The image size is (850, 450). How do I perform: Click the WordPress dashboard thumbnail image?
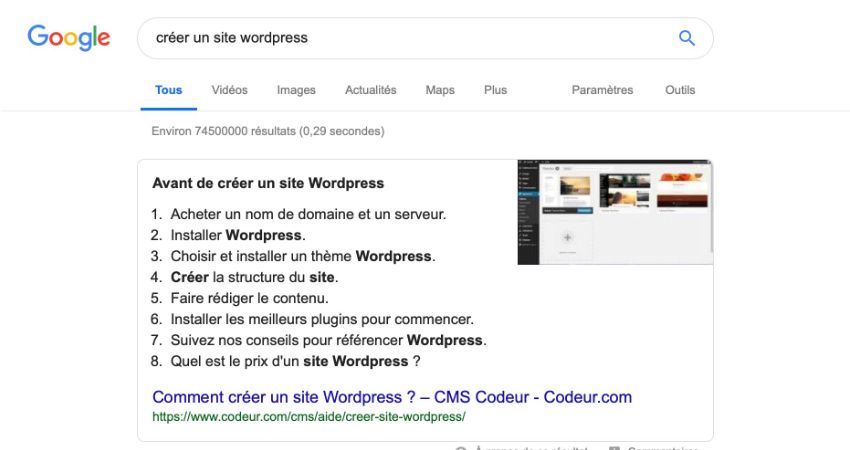tap(614, 212)
